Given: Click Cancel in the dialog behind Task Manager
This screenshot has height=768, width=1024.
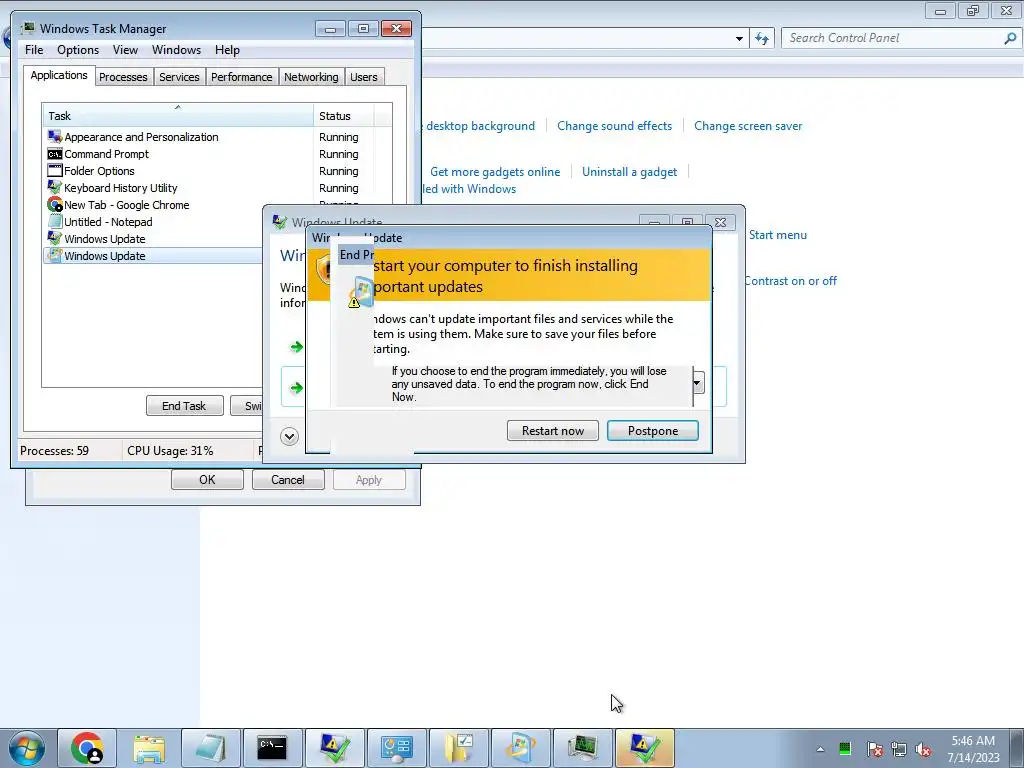Looking at the screenshot, I should pos(288,480).
